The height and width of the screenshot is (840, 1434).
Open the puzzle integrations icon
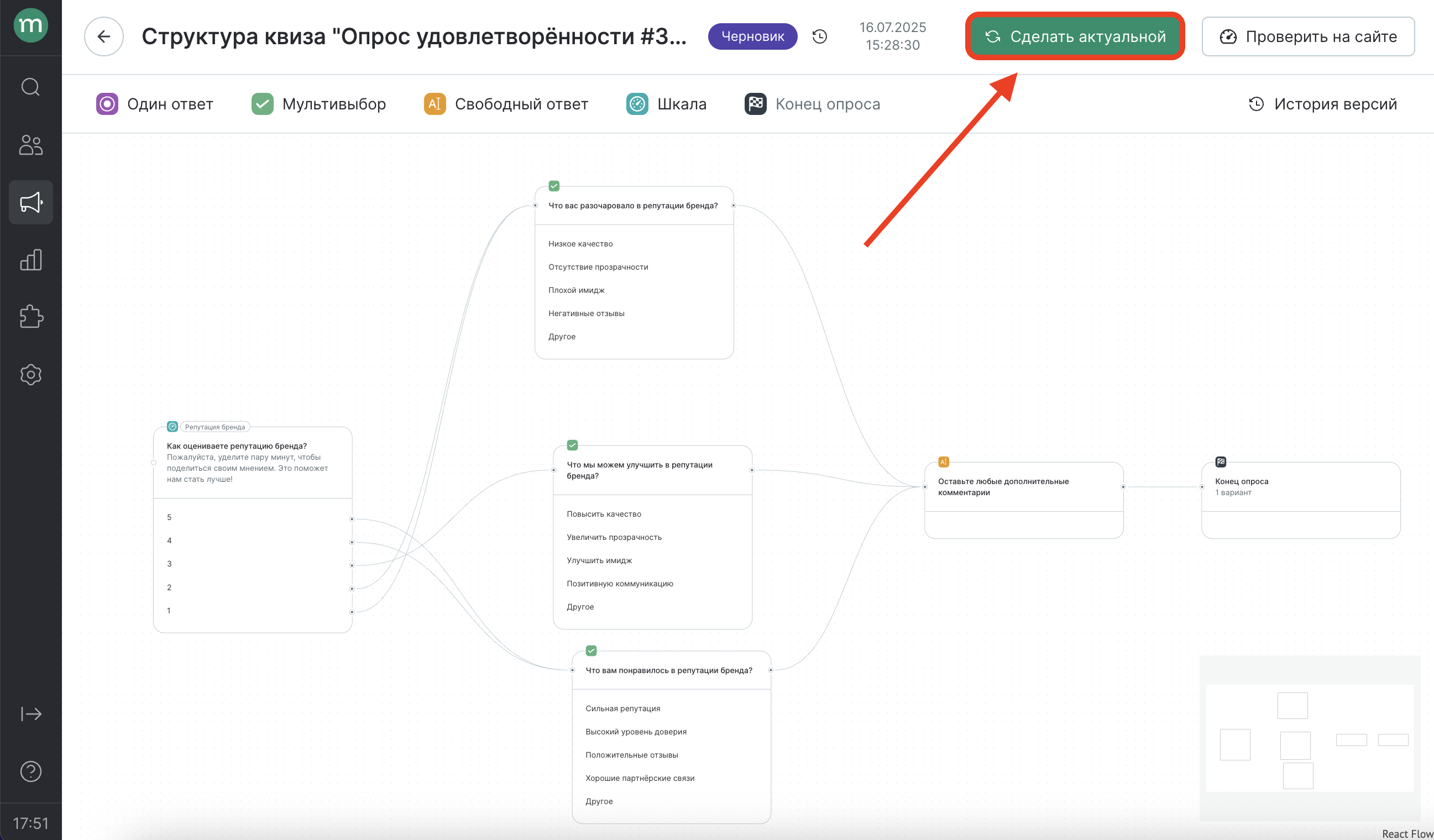31,317
